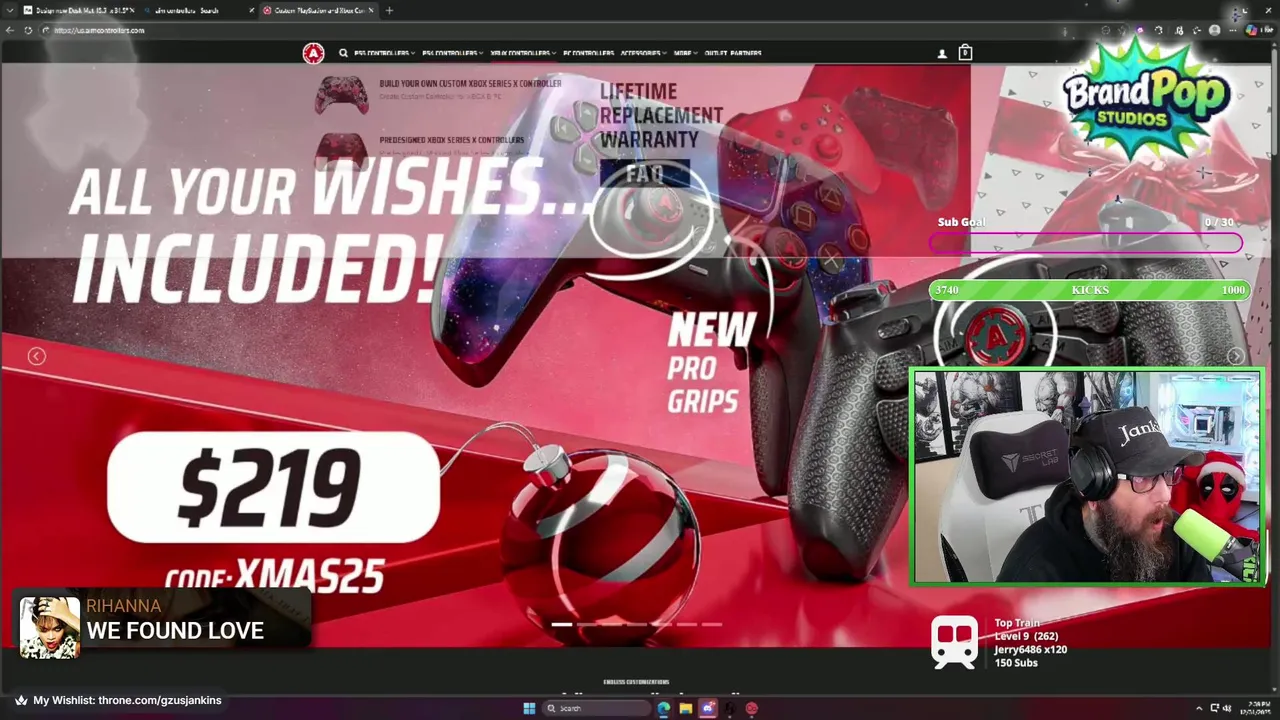Open the red circular taskbar app

(752, 708)
